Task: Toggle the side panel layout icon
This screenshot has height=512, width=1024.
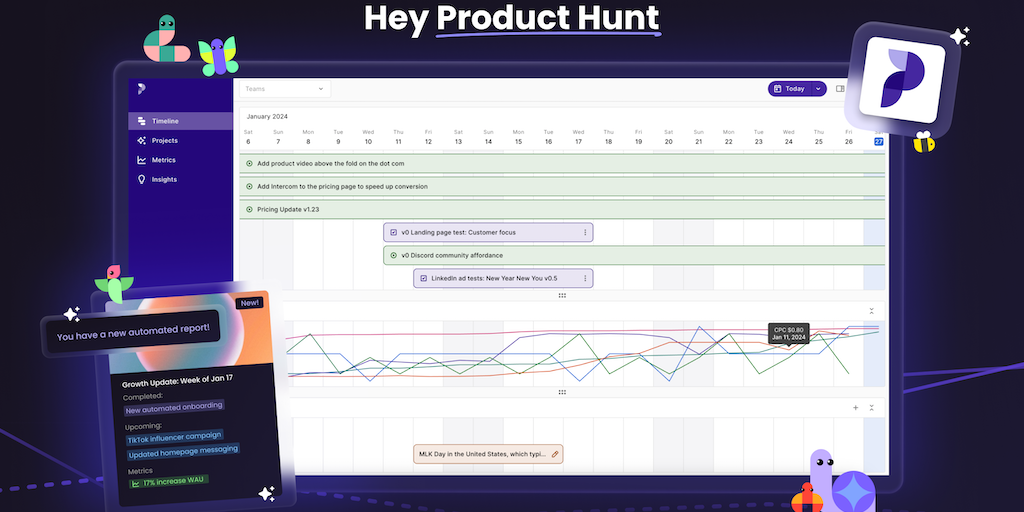Action: pos(840,89)
